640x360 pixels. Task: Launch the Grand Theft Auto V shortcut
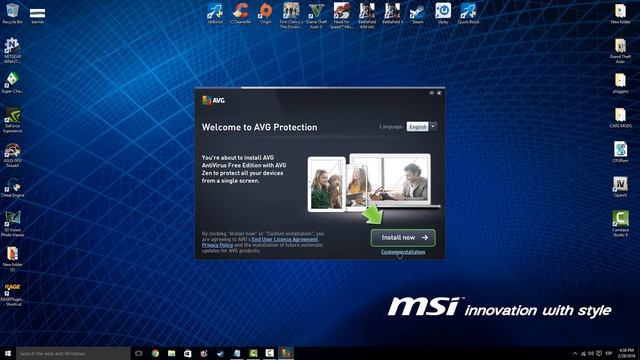(316, 16)
